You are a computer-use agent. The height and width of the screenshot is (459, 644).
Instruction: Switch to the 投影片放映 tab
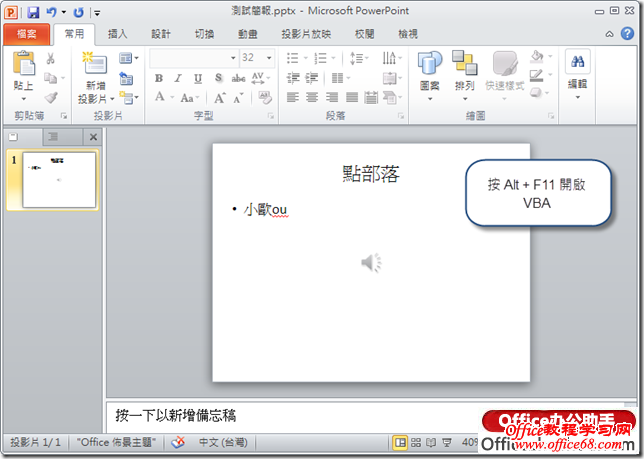click(306, 34)
